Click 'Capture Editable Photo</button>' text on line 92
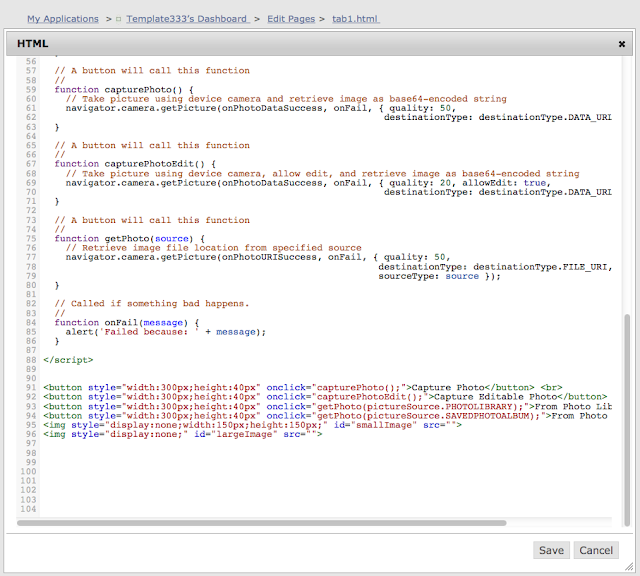 [520, 397]
